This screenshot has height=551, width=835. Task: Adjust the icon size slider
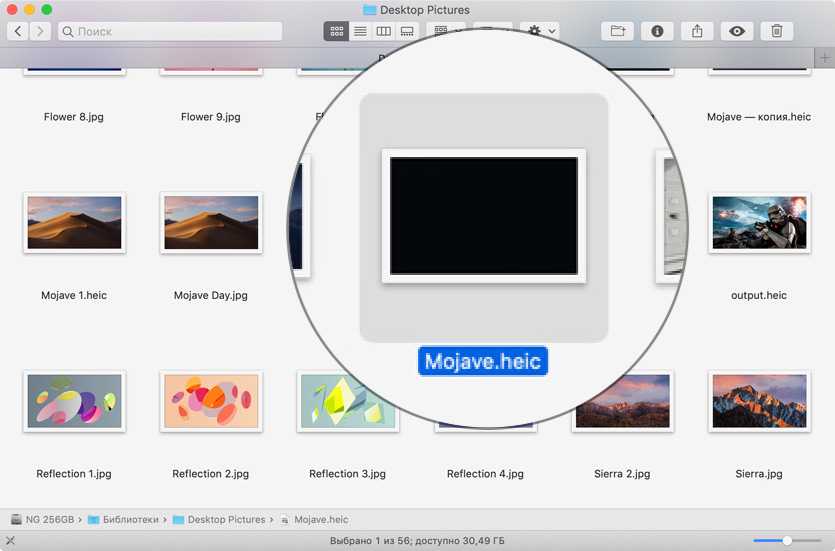(787, 540)
